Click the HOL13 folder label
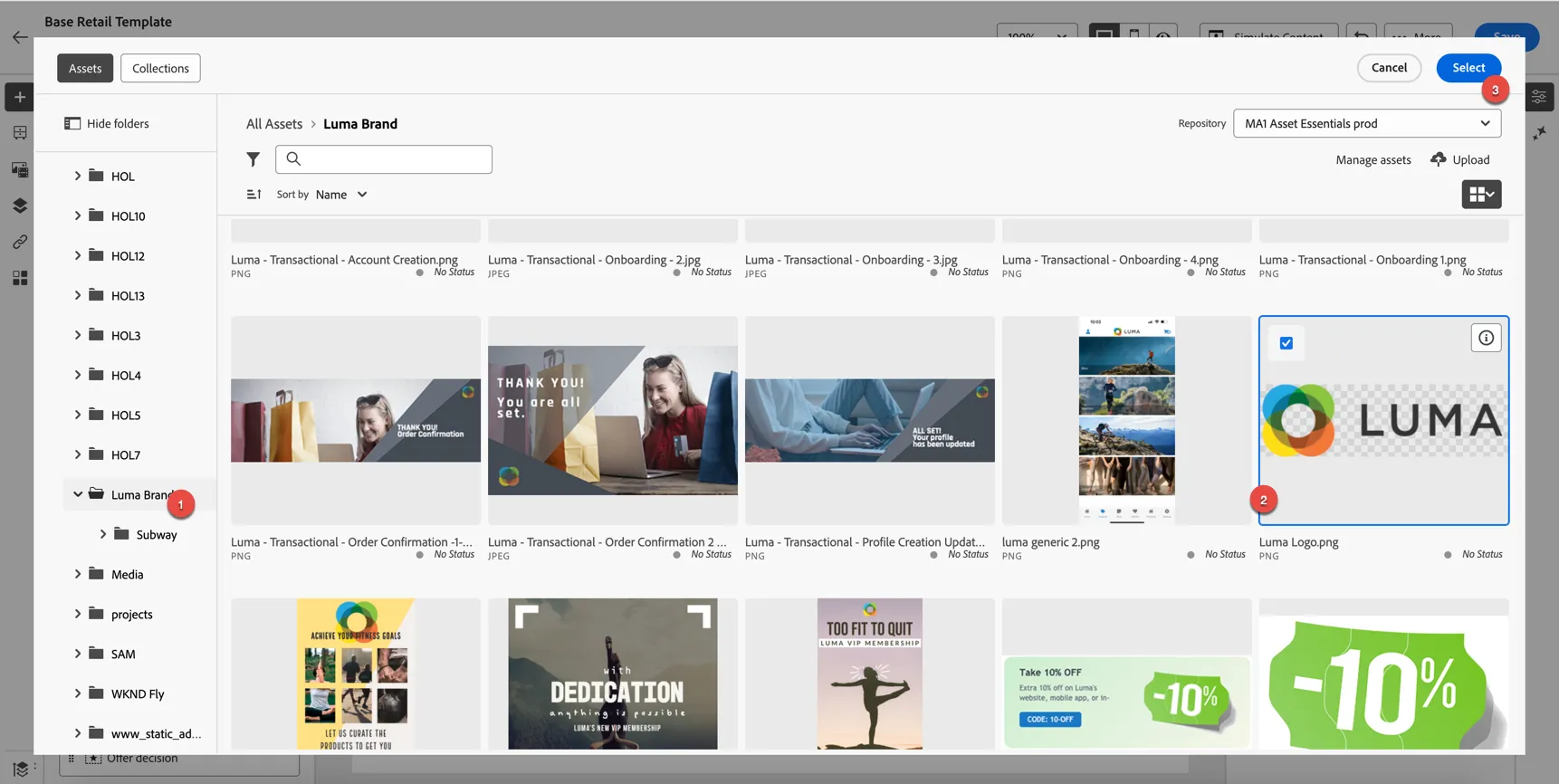 coord(128,296)
